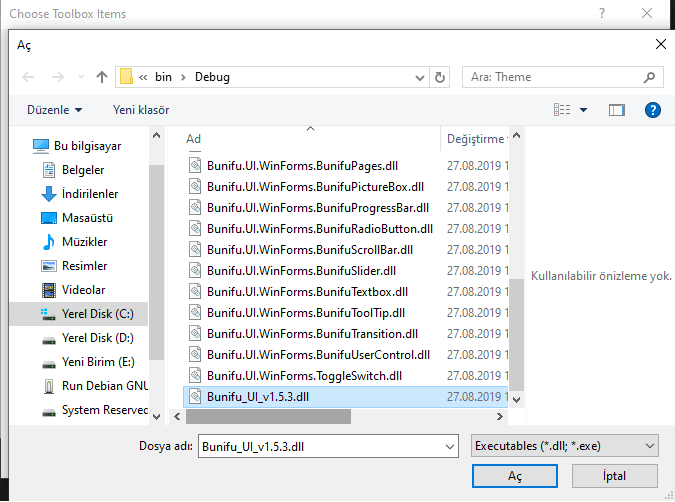Screen dimensions: 675x502
Task: Click the Aç button to open file
Action: (x=515, y=476)
